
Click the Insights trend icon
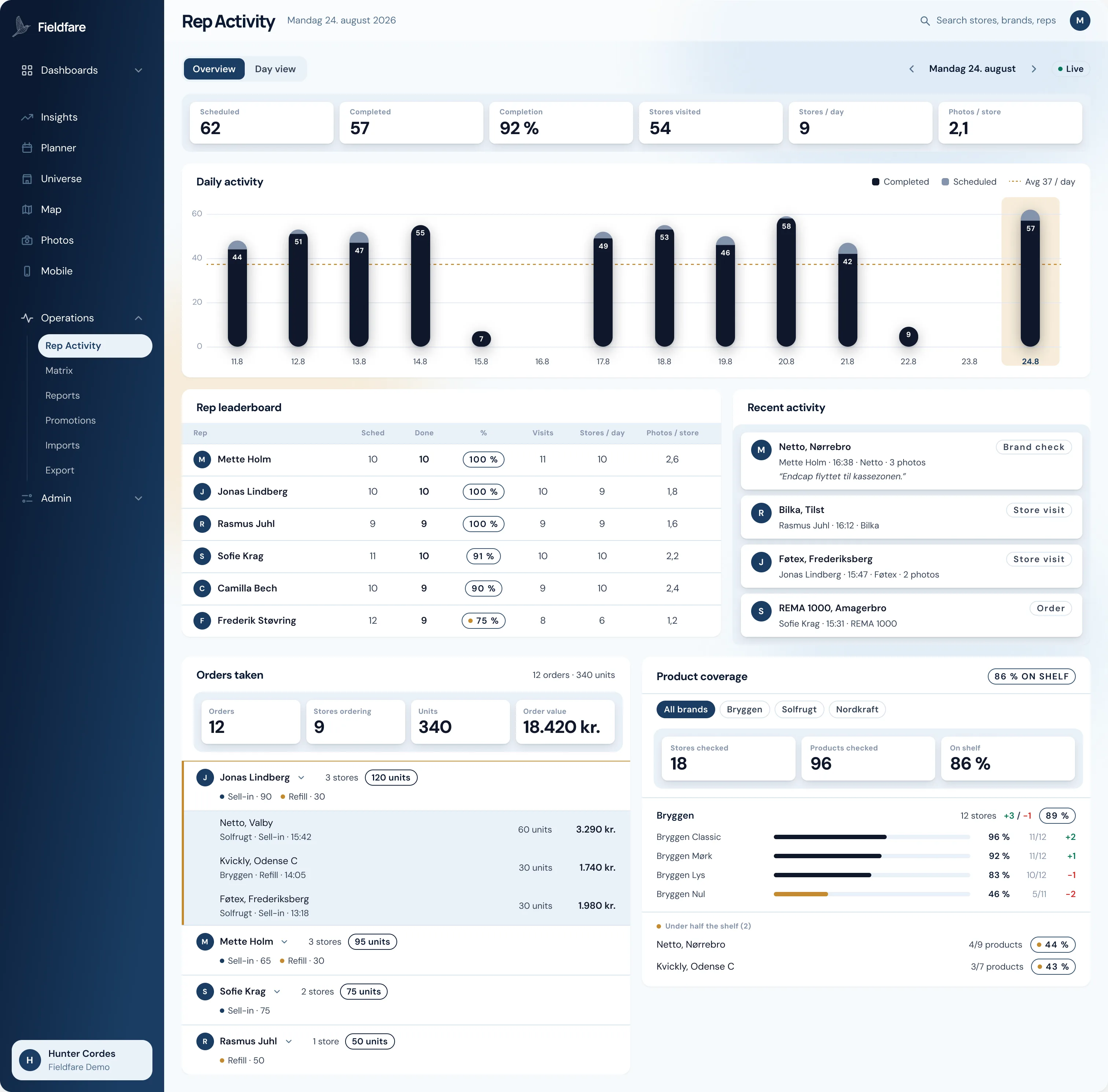coord(27,117)
